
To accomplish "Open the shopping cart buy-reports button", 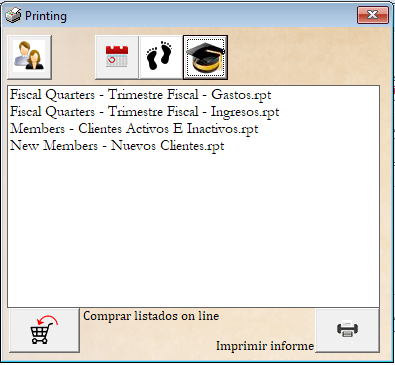I will (44, 330).
